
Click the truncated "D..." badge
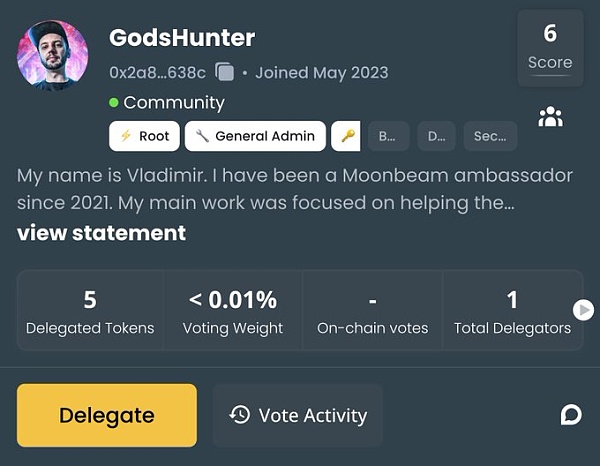[436, 136]
